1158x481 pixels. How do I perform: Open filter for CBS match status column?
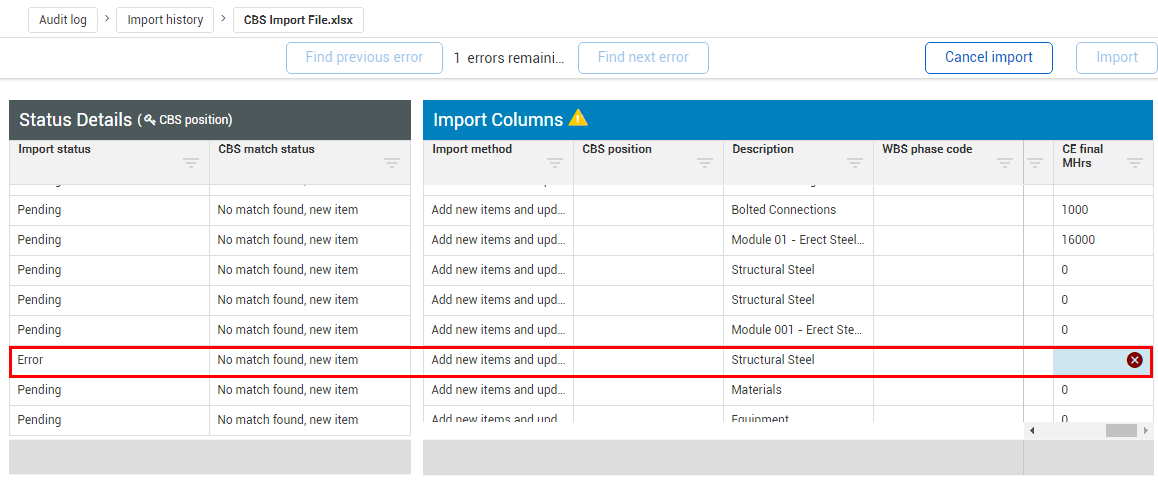(392, 163)
